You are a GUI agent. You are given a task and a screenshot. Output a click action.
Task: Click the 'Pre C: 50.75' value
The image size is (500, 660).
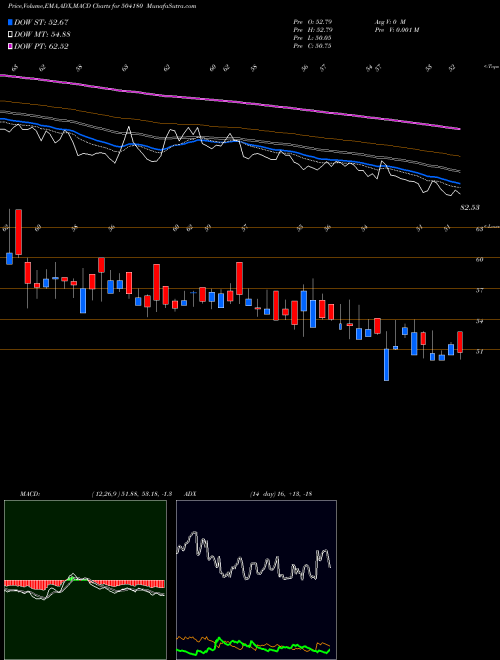coord(313,46)
